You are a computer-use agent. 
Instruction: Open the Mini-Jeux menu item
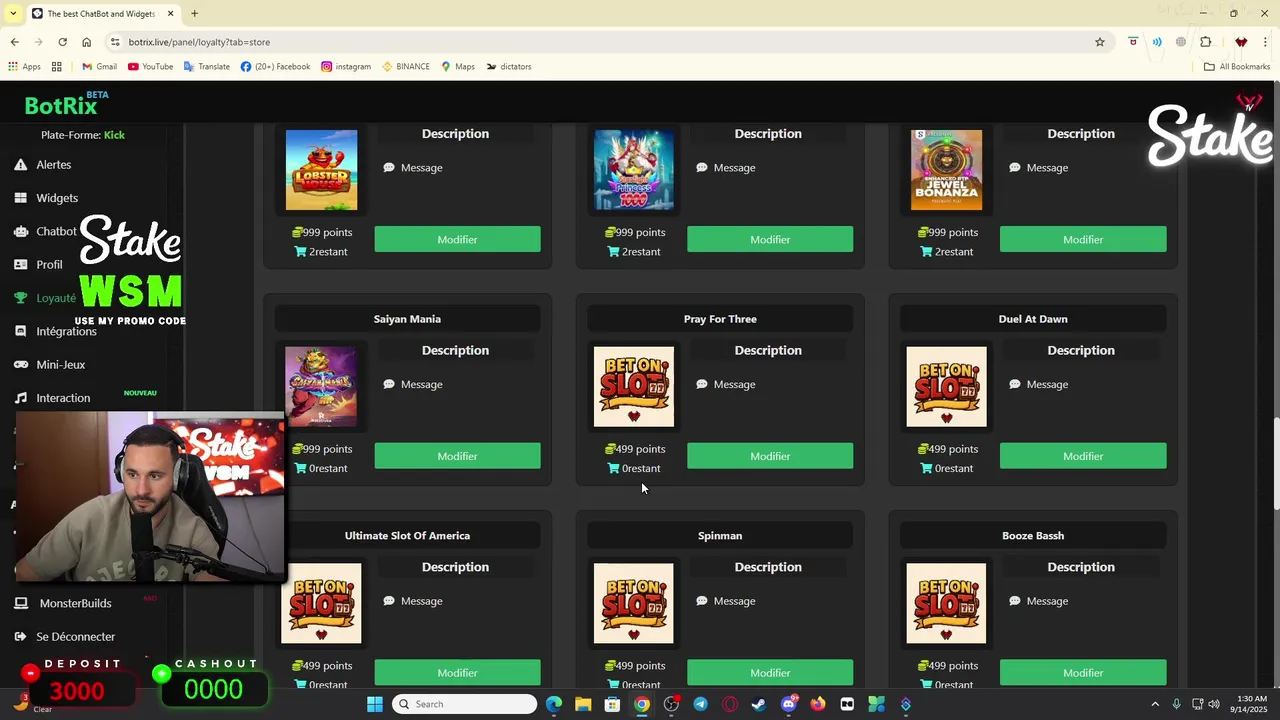(61, 365)
